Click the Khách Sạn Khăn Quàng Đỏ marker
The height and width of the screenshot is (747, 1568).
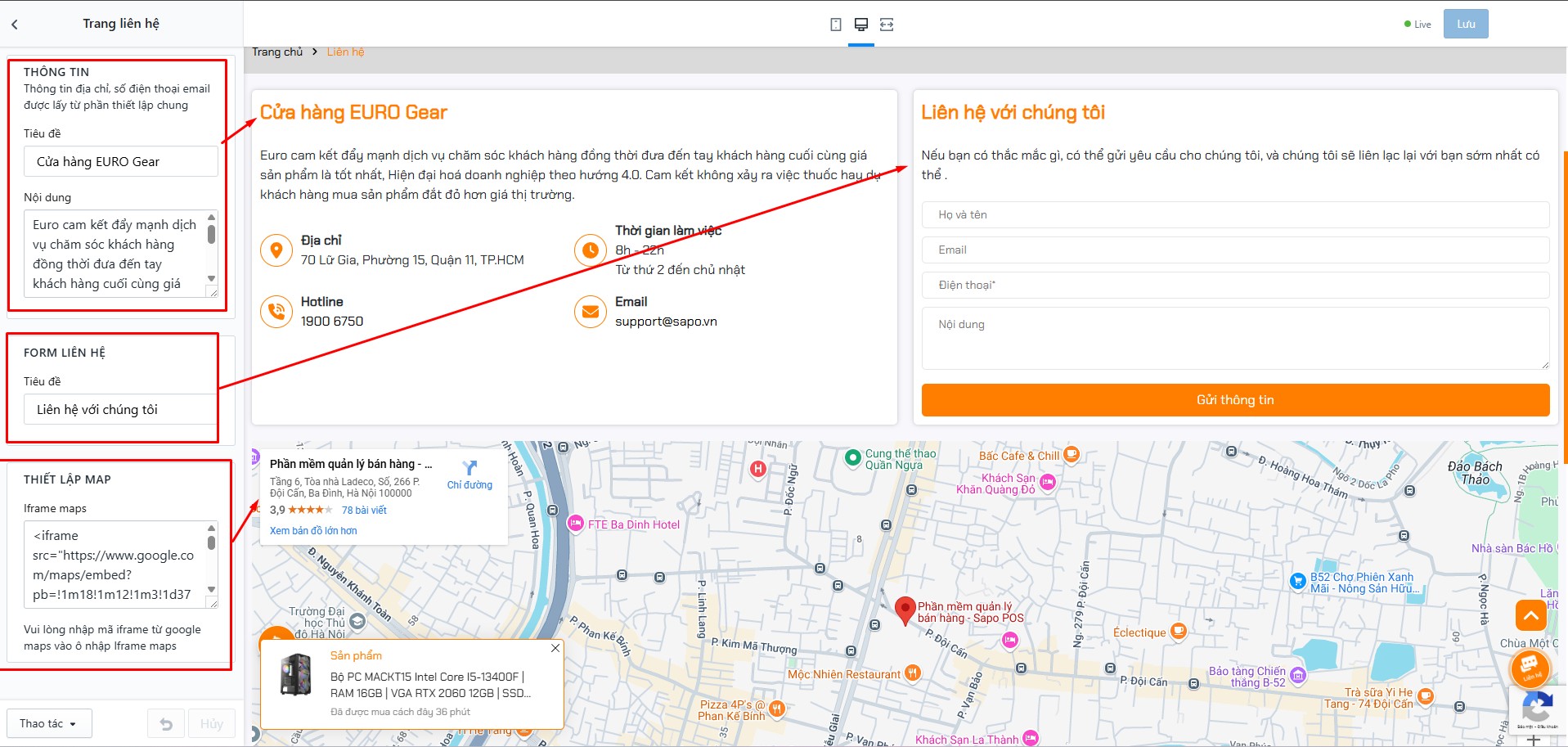click(x=1048, y=483)
